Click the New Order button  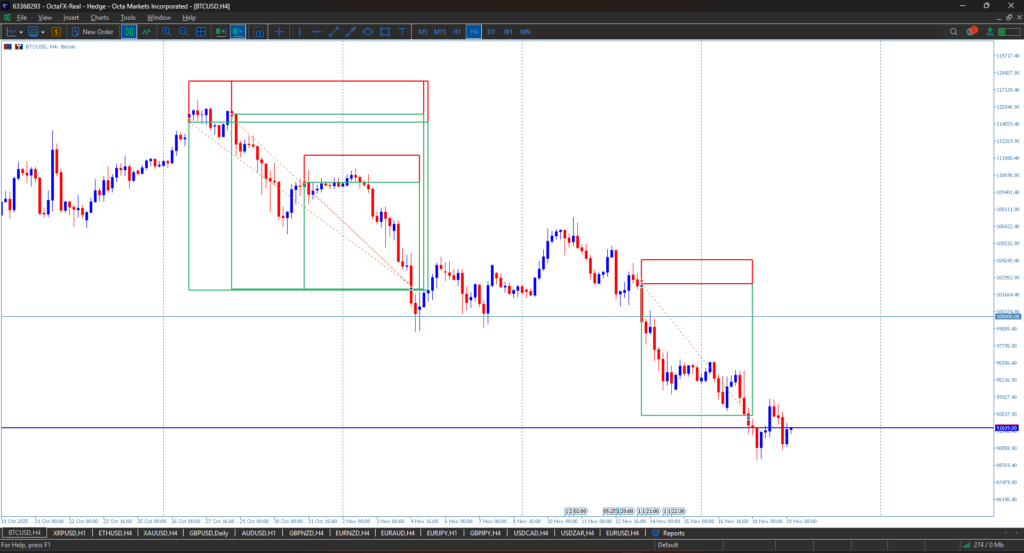point(92,32)
